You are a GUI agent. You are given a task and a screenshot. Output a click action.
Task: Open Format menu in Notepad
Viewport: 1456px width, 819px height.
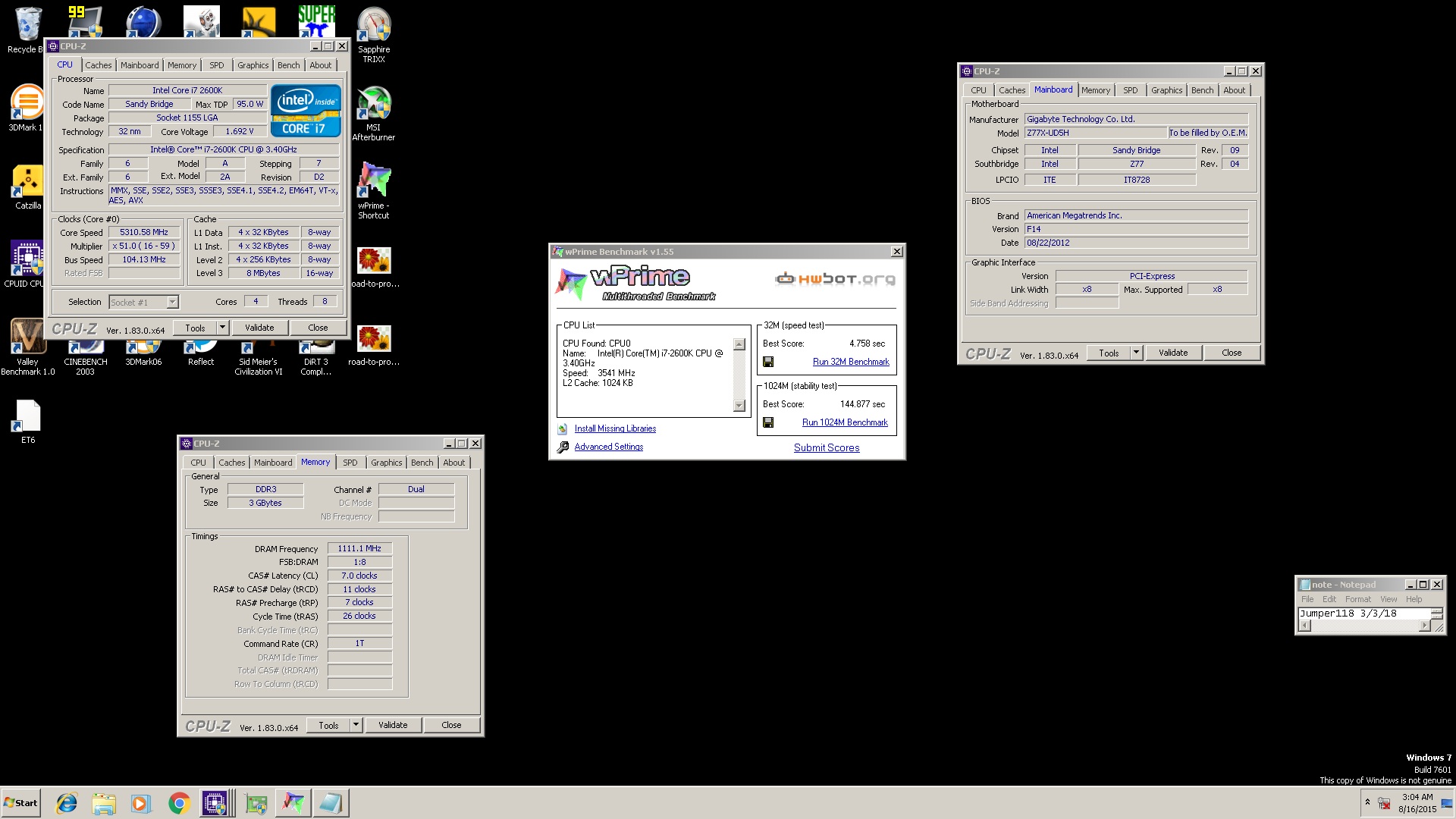click(1357, 600)
